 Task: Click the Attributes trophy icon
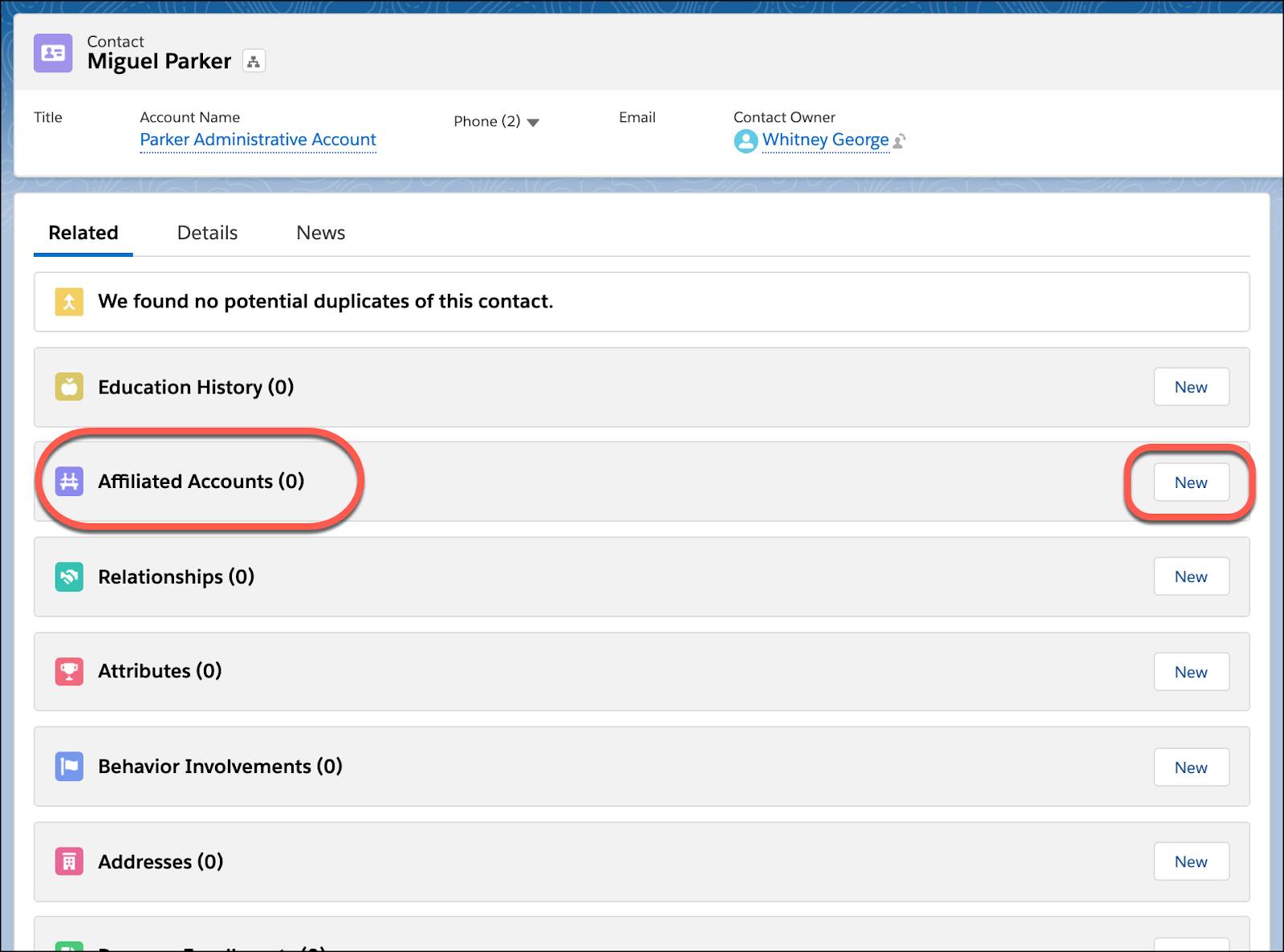(x=69, y=671)
